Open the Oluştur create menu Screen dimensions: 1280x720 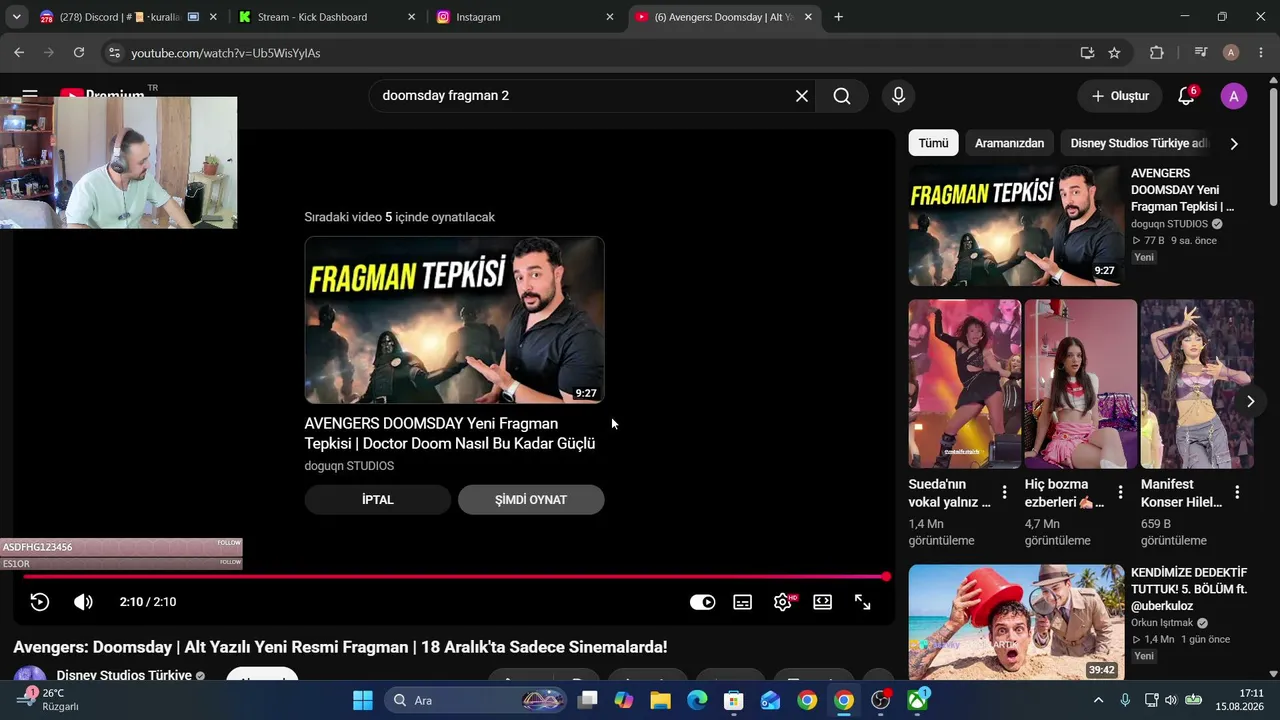point(1120,96)
